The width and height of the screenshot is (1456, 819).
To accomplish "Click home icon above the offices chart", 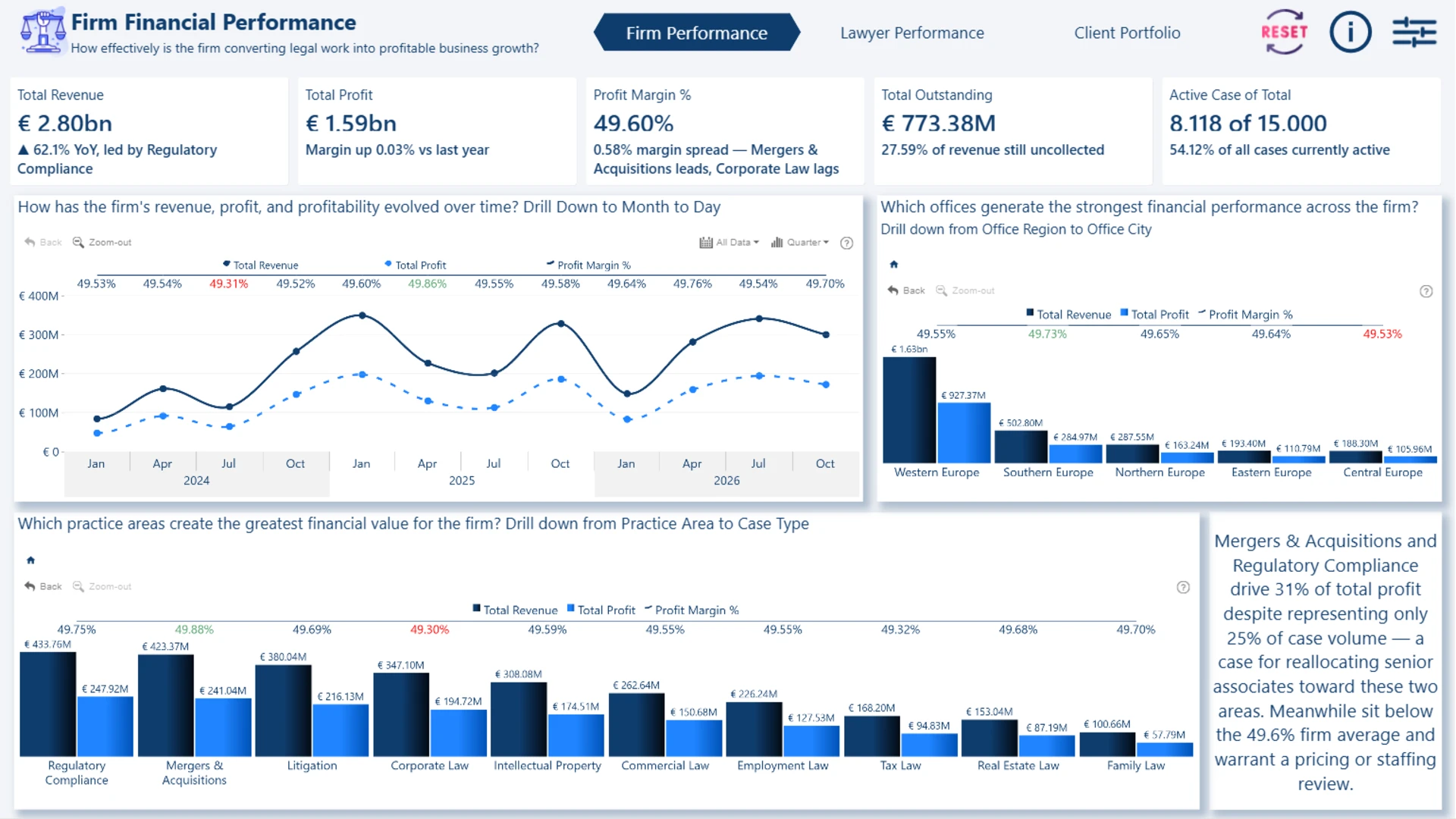I will tap(894, 265).
